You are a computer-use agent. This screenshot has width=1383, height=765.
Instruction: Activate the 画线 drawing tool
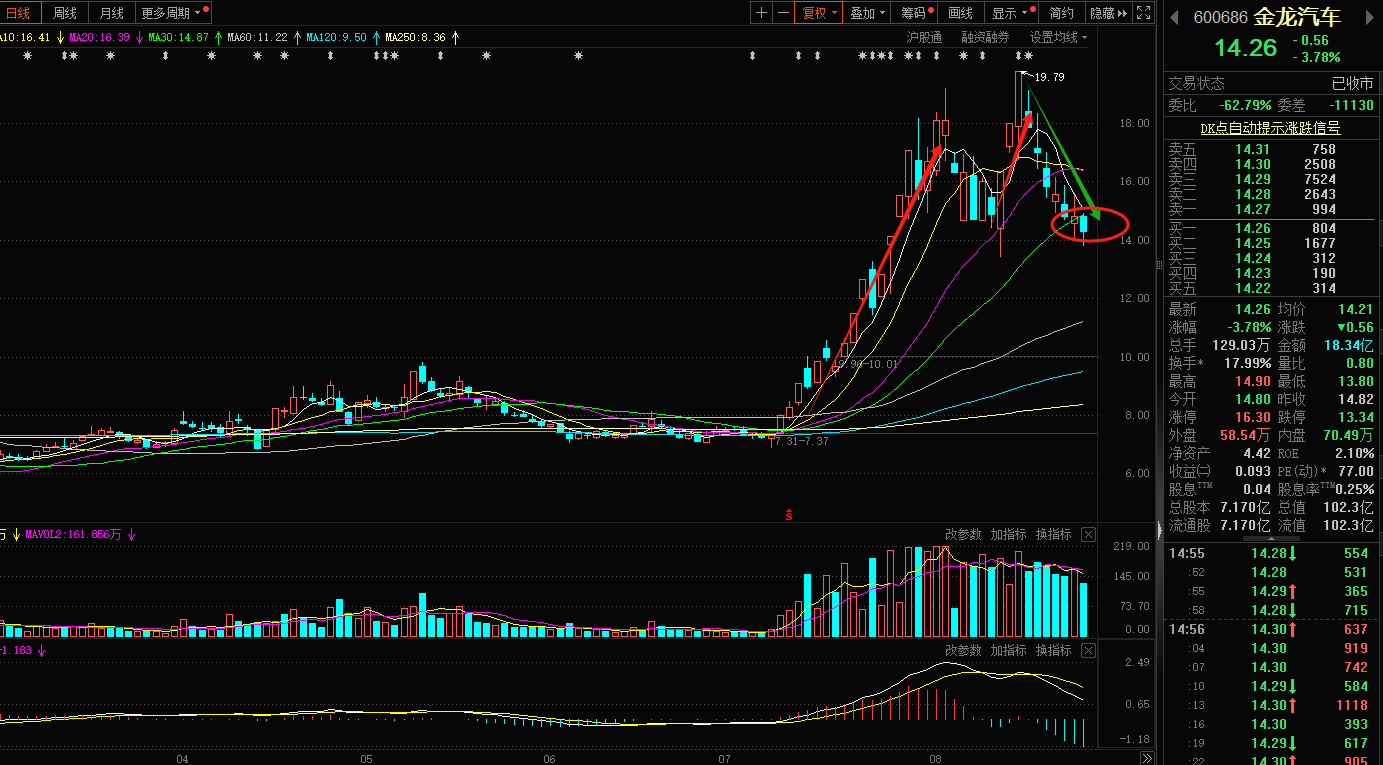[x=960, y=13]
